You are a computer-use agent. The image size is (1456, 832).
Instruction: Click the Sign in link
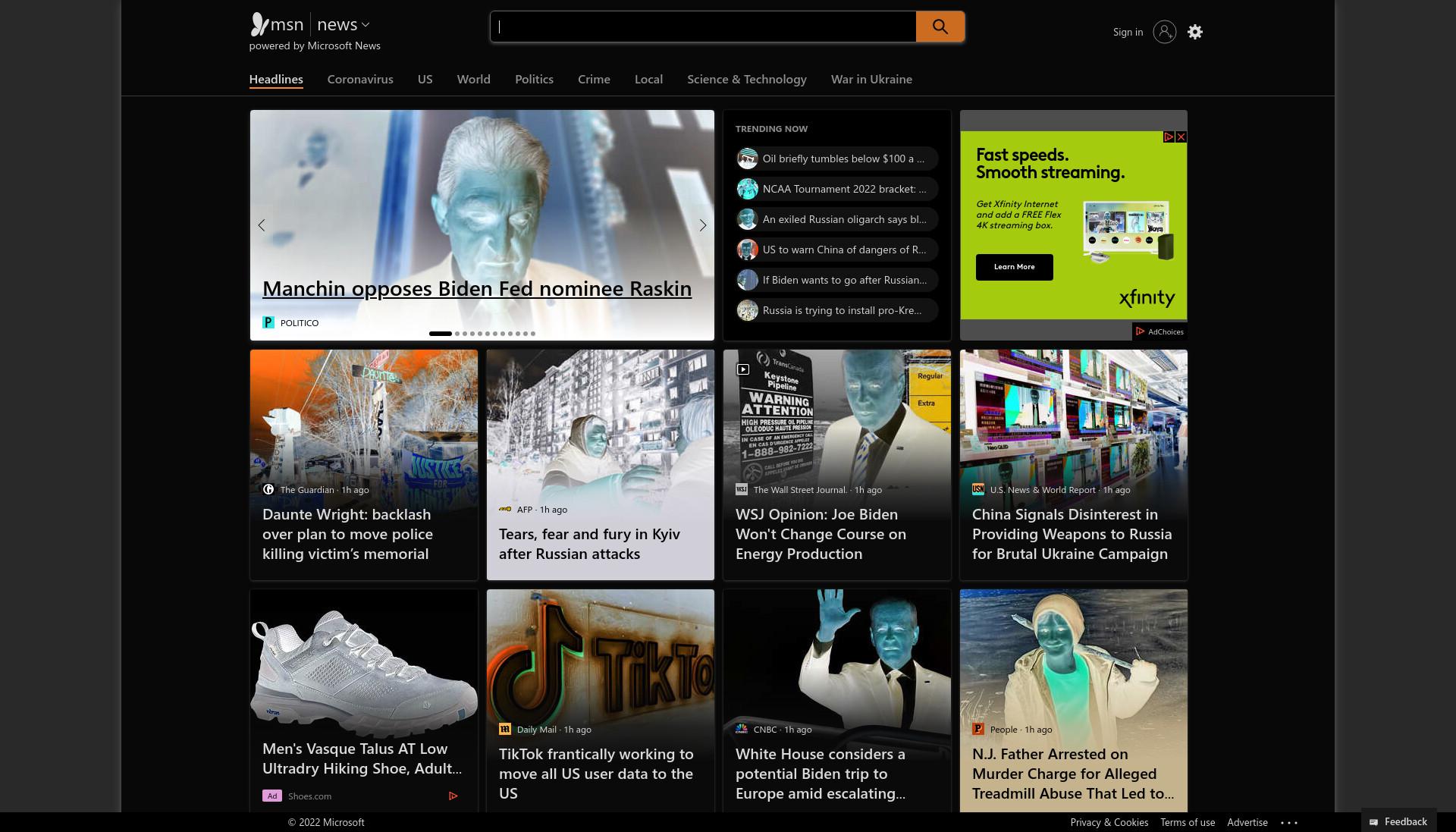(x=1128, y=32)
